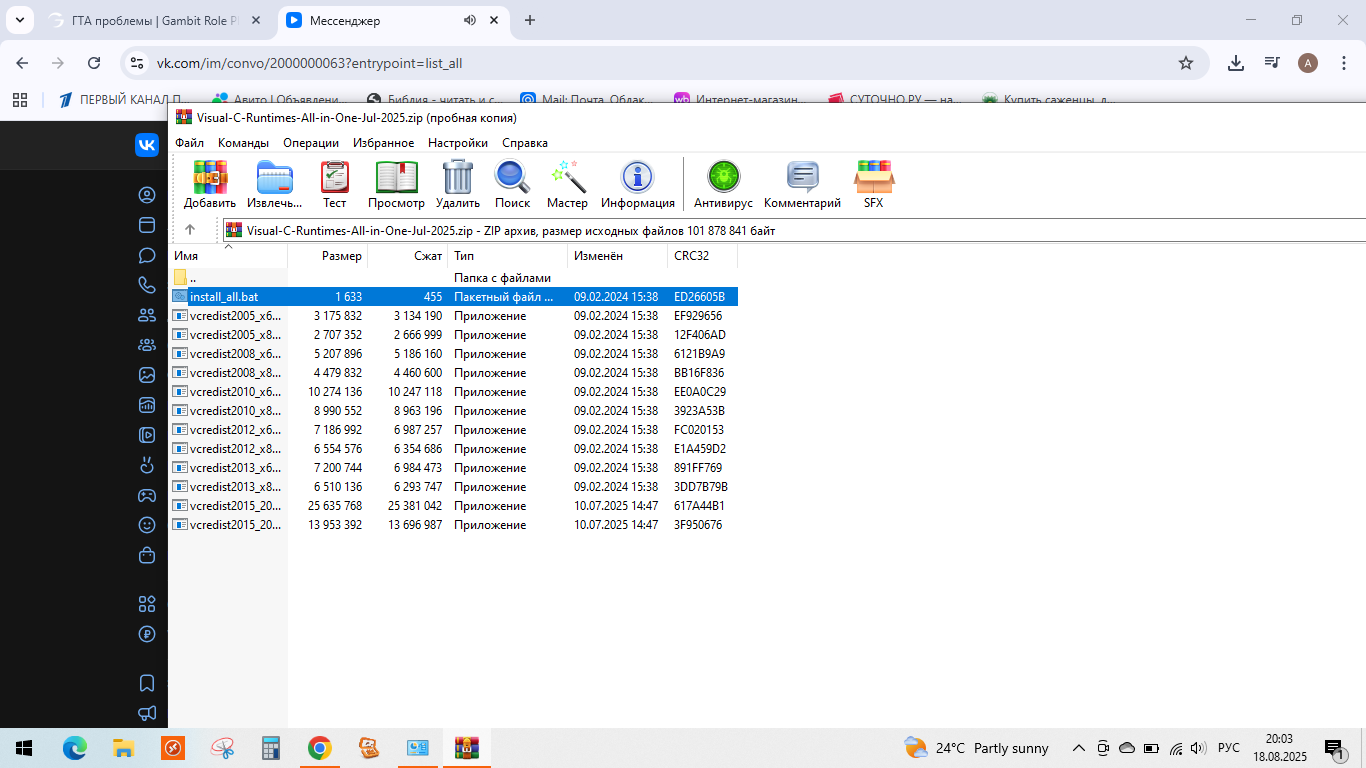Open archive Info (Информация) icon
The image size is (1366, 768).
[x=637, y=178]
